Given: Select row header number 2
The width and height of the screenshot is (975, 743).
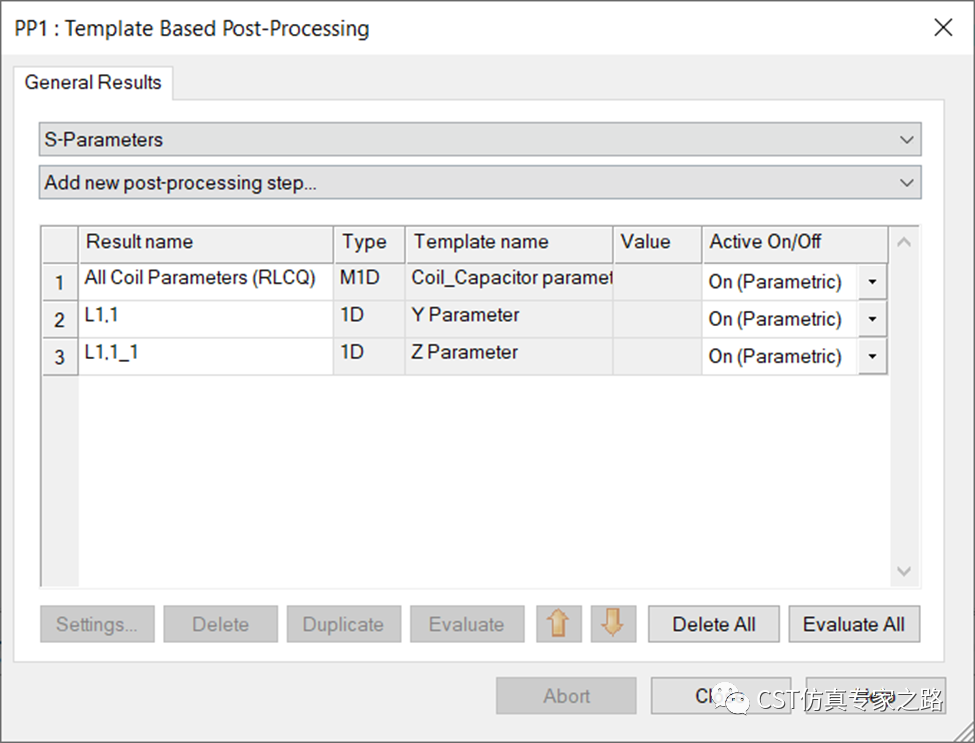Looking at the screenshot, I should pos(59,320).
